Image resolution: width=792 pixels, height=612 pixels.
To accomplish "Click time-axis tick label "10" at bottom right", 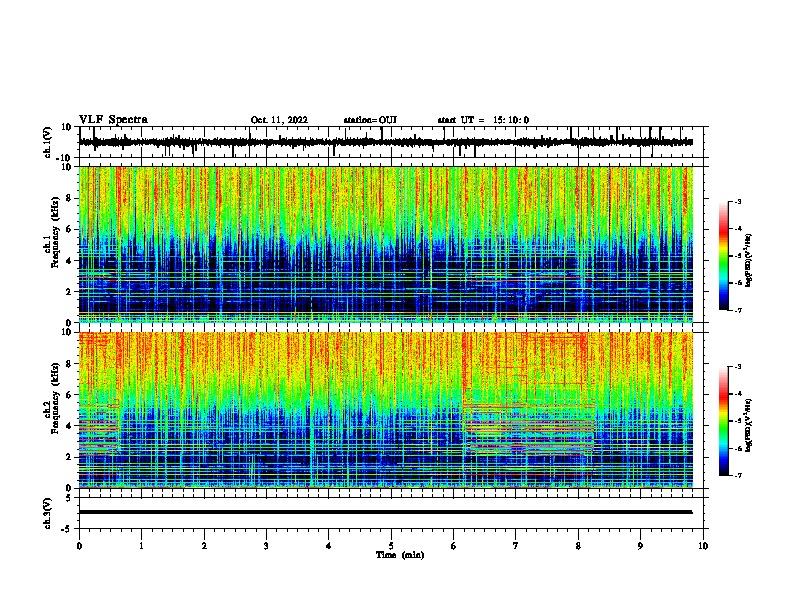I will click(703, 546).
